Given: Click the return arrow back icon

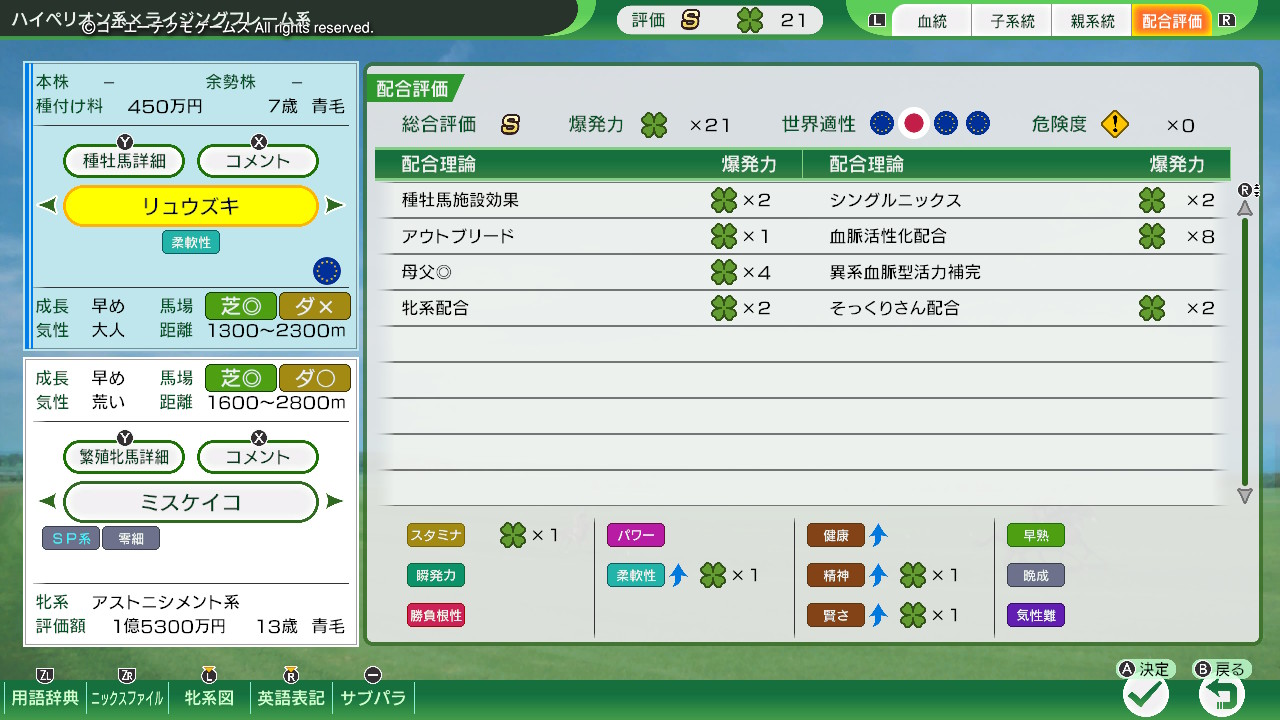Looking at the screenshot, I should click(x=1221, y=694).
